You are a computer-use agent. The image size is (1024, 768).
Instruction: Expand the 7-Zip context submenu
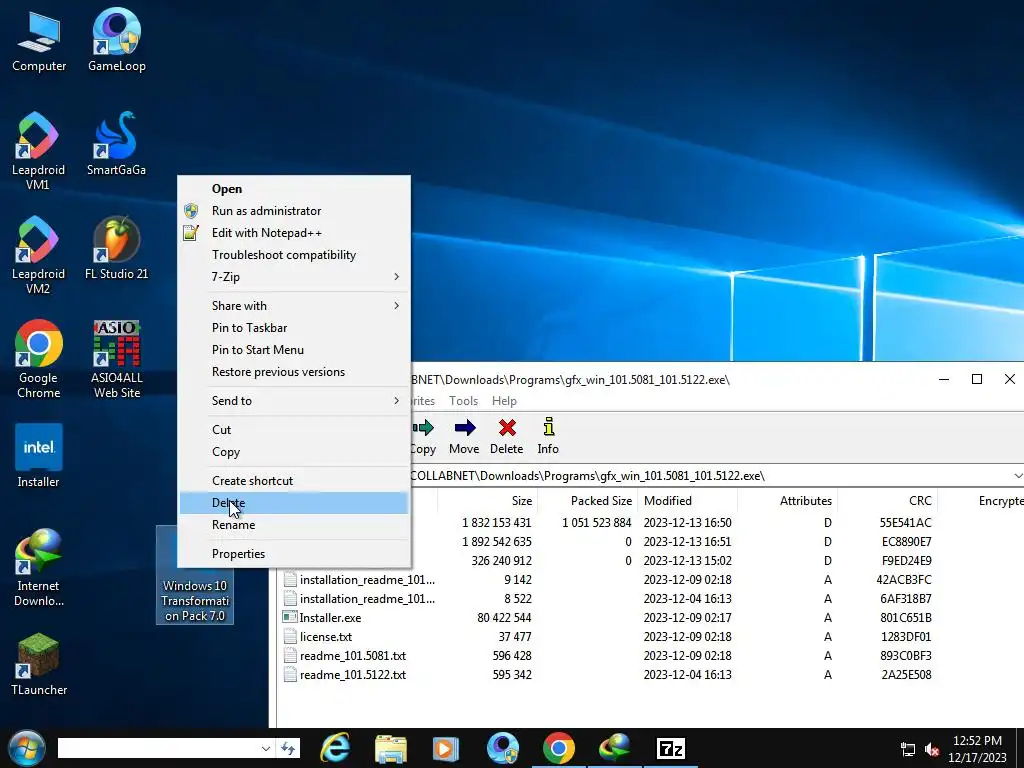click(x=294, y=277)
